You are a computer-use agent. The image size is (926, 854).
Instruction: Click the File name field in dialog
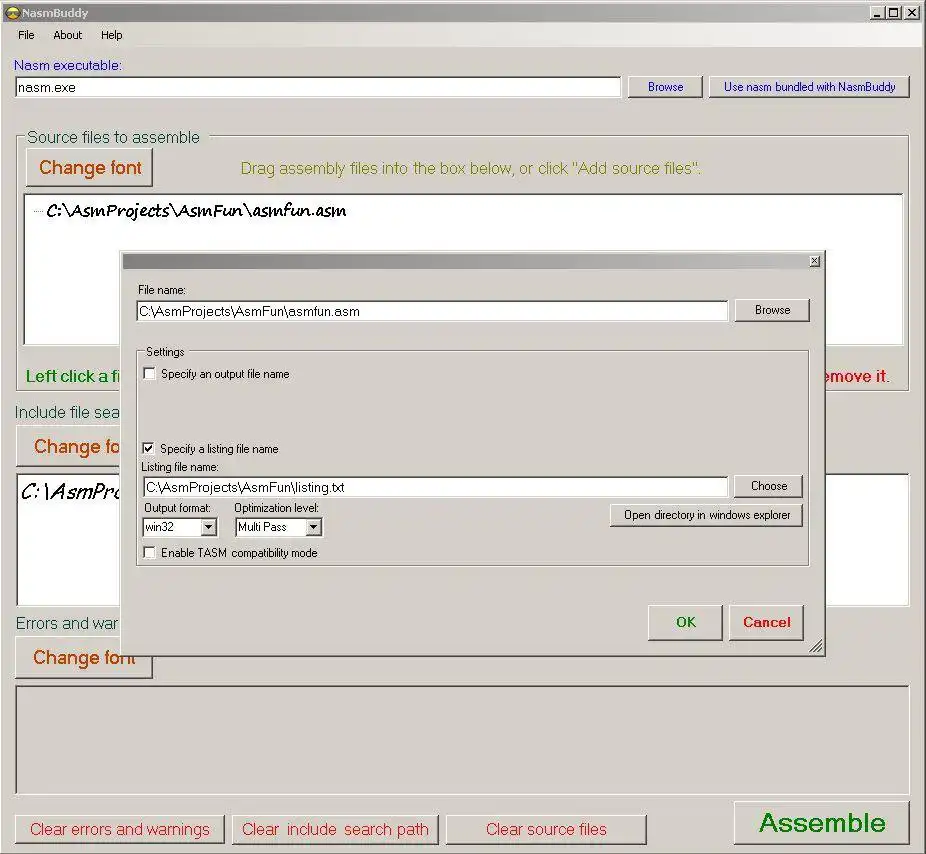(432, 311)
